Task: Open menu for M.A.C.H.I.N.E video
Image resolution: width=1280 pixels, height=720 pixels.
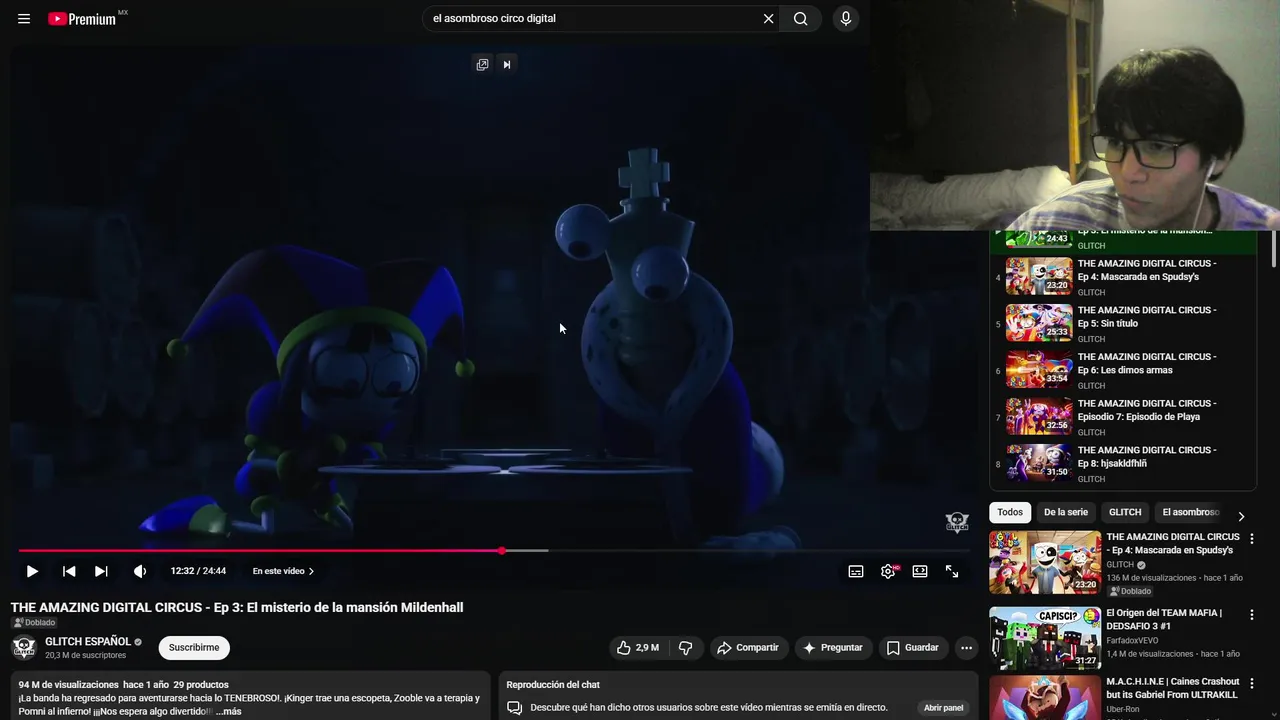Action: [x=1251, y=684]
